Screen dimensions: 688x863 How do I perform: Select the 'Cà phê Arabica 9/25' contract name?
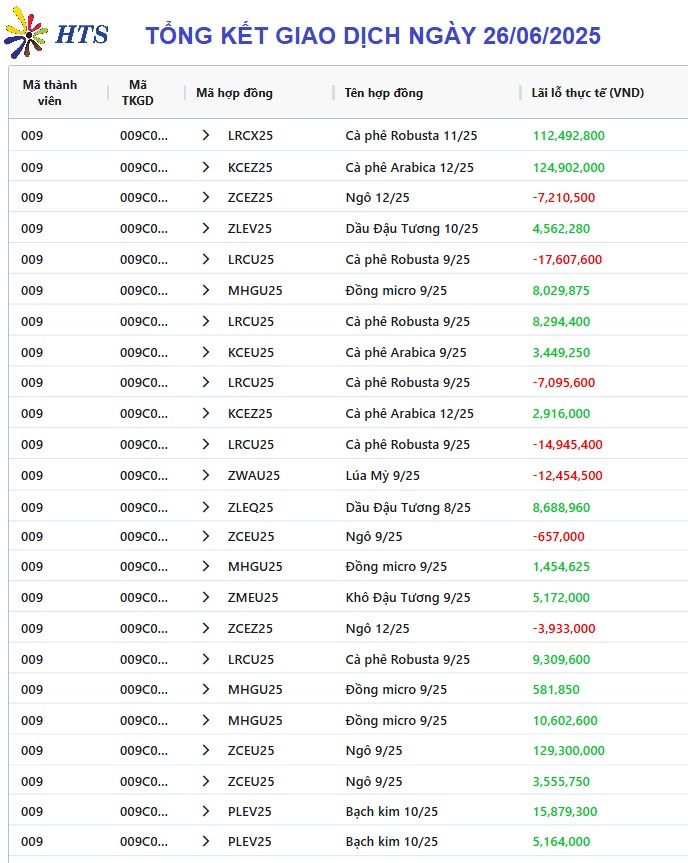[x=406, y=353]
